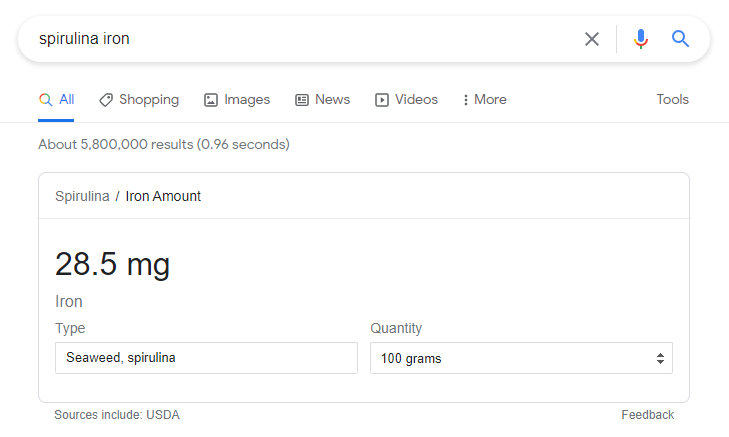Open the Tools options

point(672,100)
